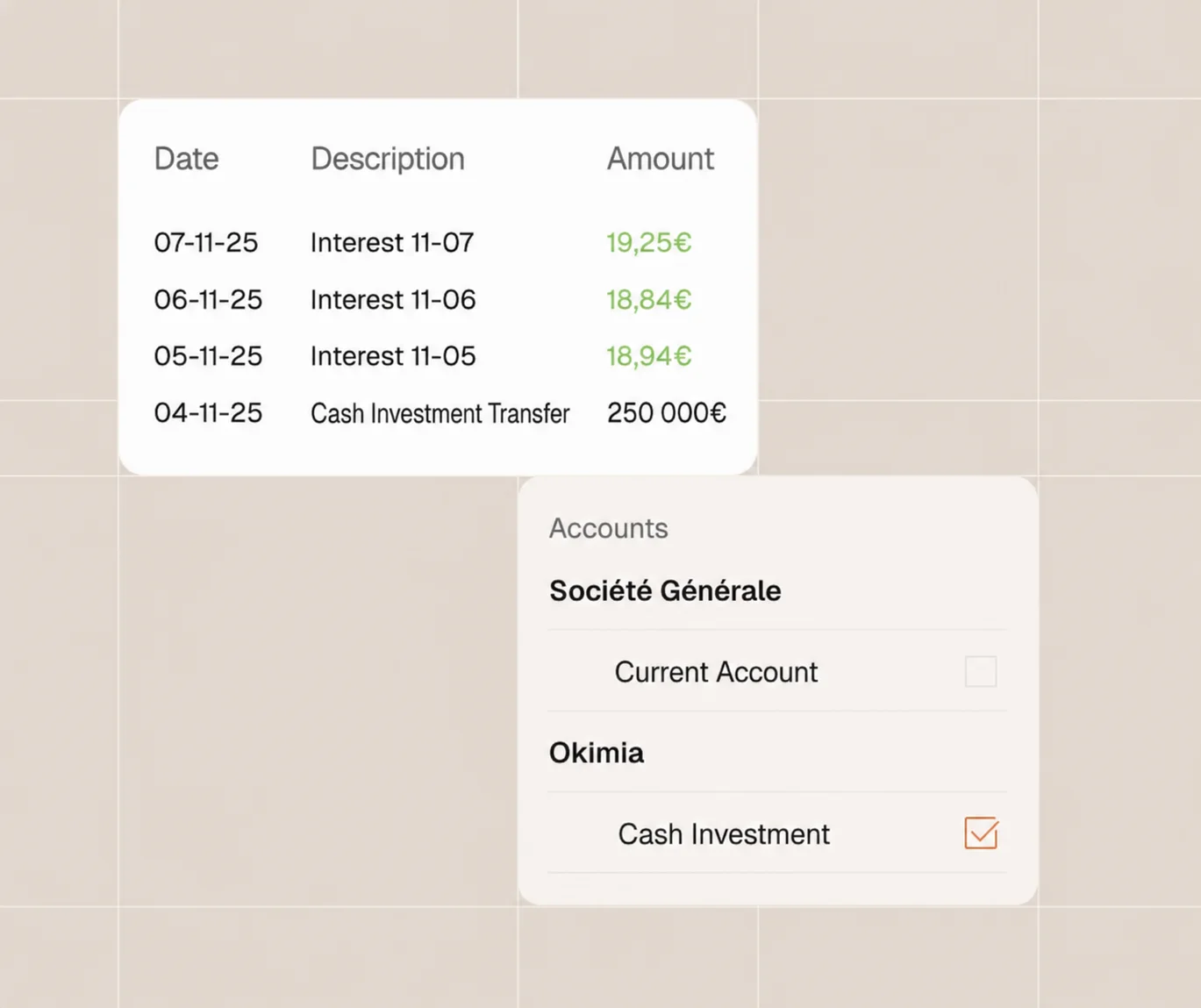This screenshot has width=1201, height=1008.
Task: Select the 07-11-25 date entry
Action: pyautogui.click(x=206, y=242)
